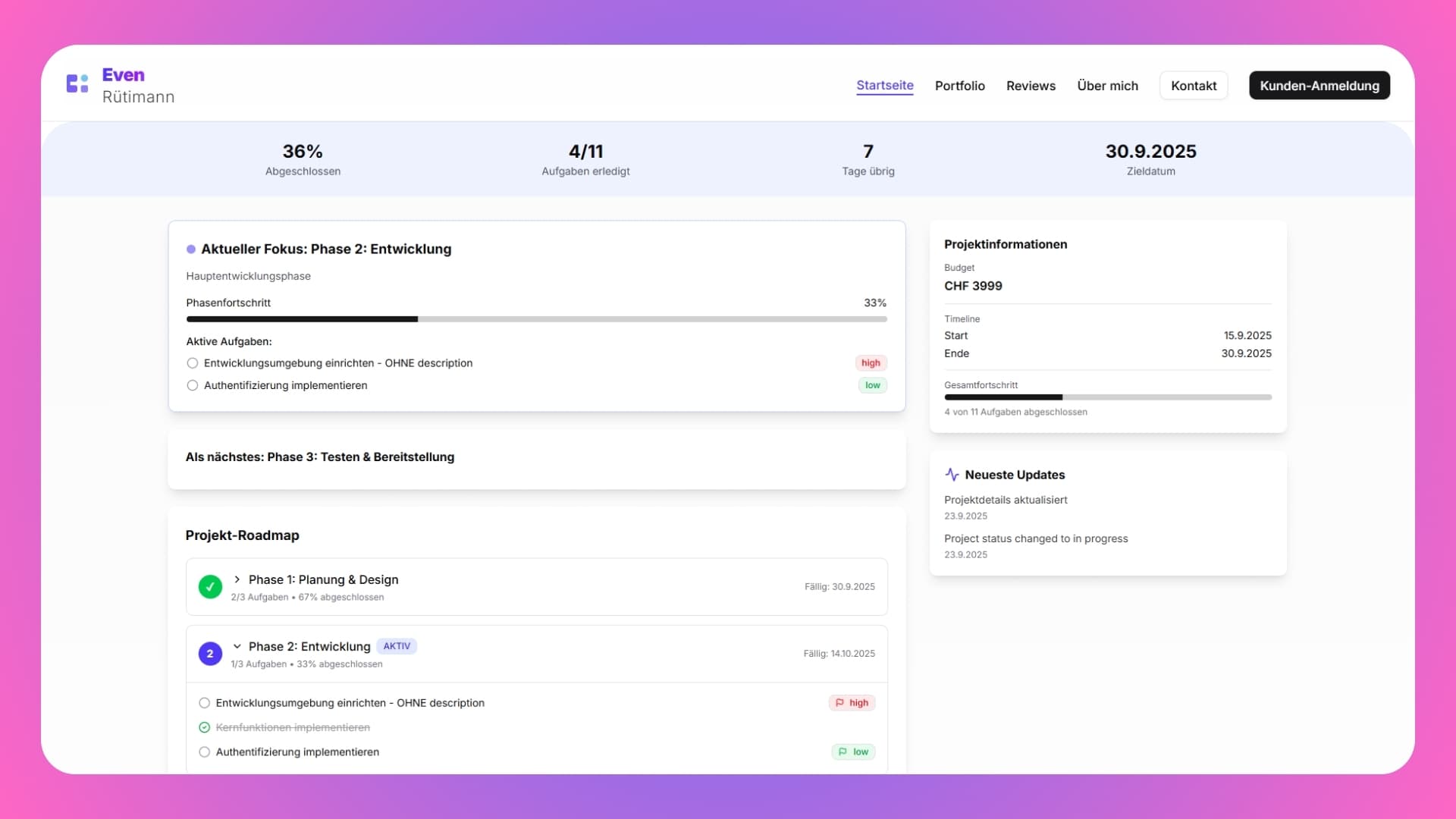This screenshot has height=819, width=1456.
Task: Click the Phasenfortschritt progress bar
Action: click(536, 318)
